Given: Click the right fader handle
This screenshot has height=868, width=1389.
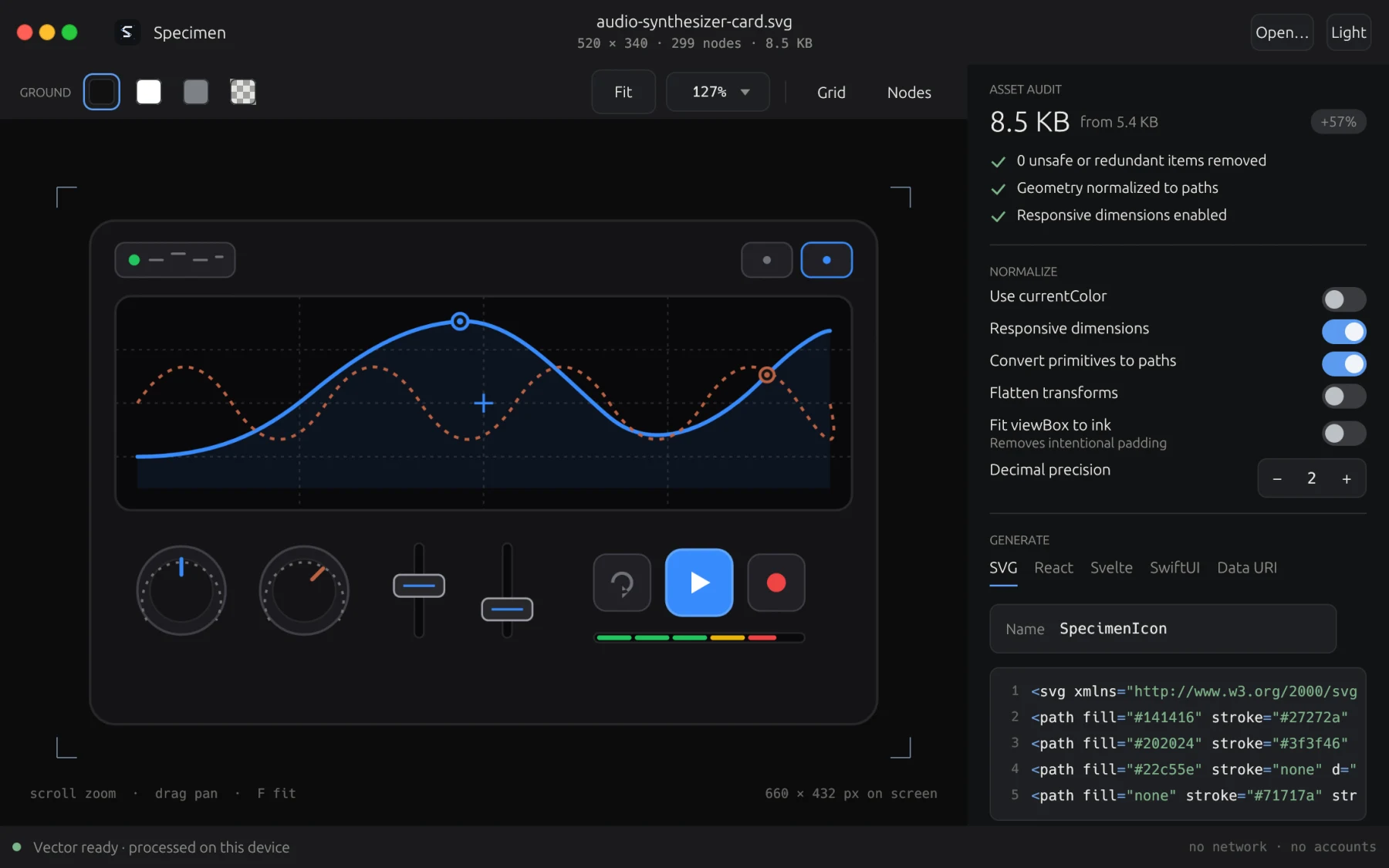Looking at the screenshot, I should [x=507, y=610].
